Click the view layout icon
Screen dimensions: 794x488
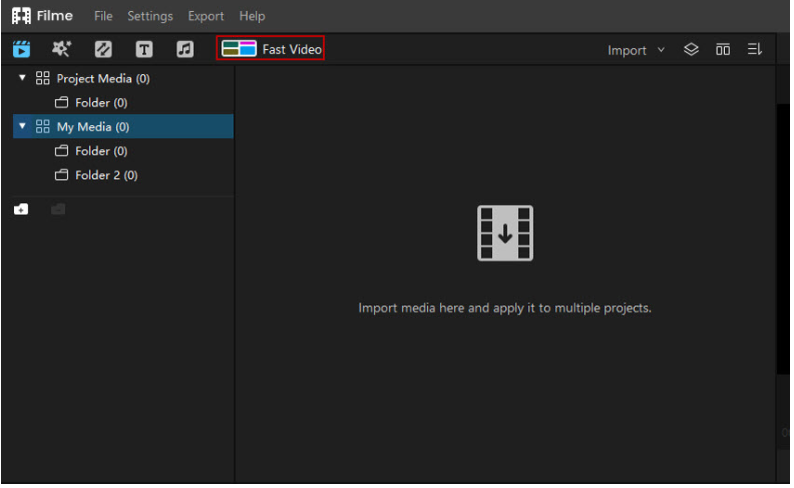point(723,49)
